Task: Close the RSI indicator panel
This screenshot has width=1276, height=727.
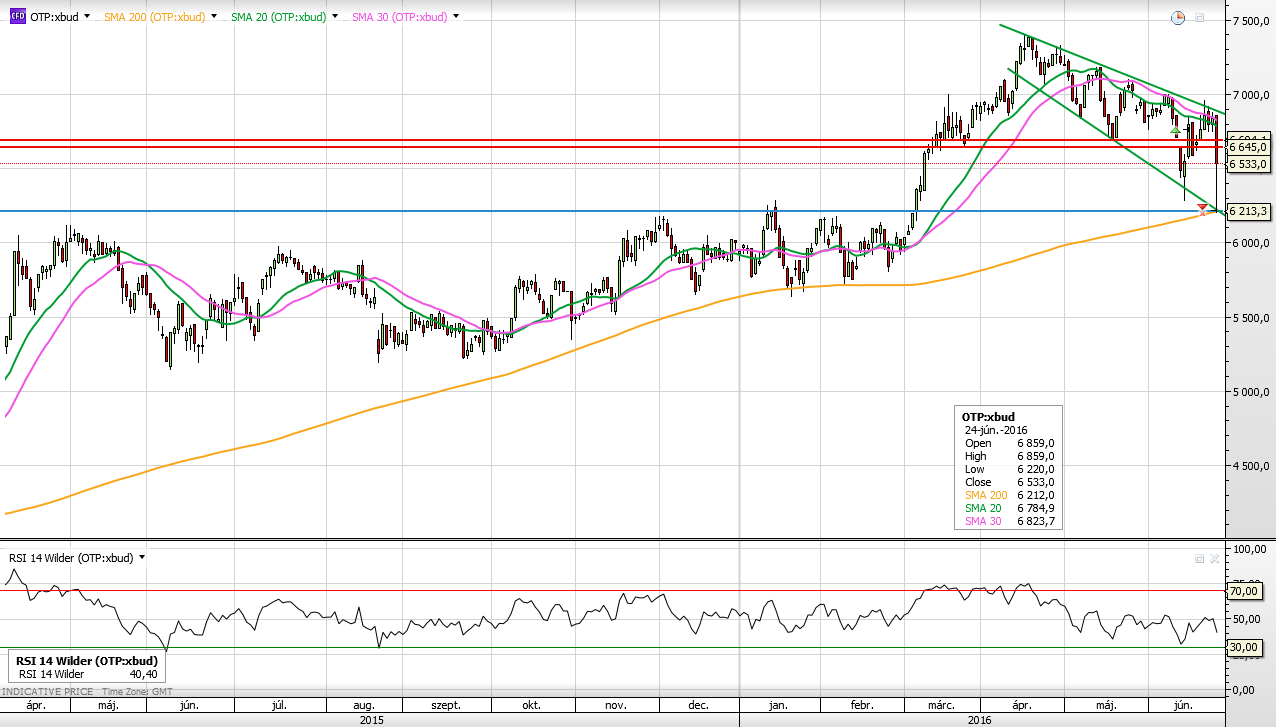Action: pyautogui.click(x=1214, y=558)
